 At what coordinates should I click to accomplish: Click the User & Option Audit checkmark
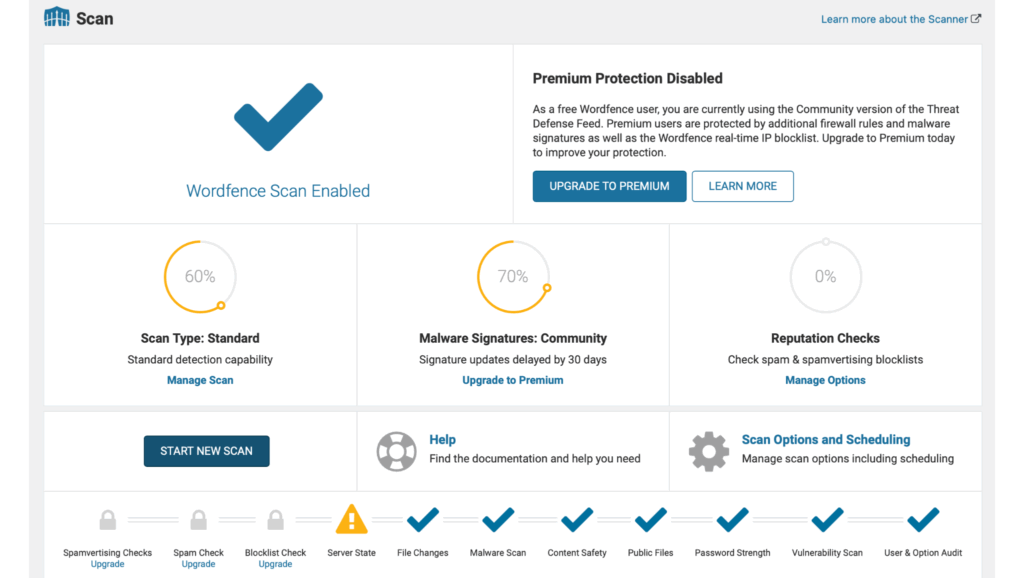[923, 520]
